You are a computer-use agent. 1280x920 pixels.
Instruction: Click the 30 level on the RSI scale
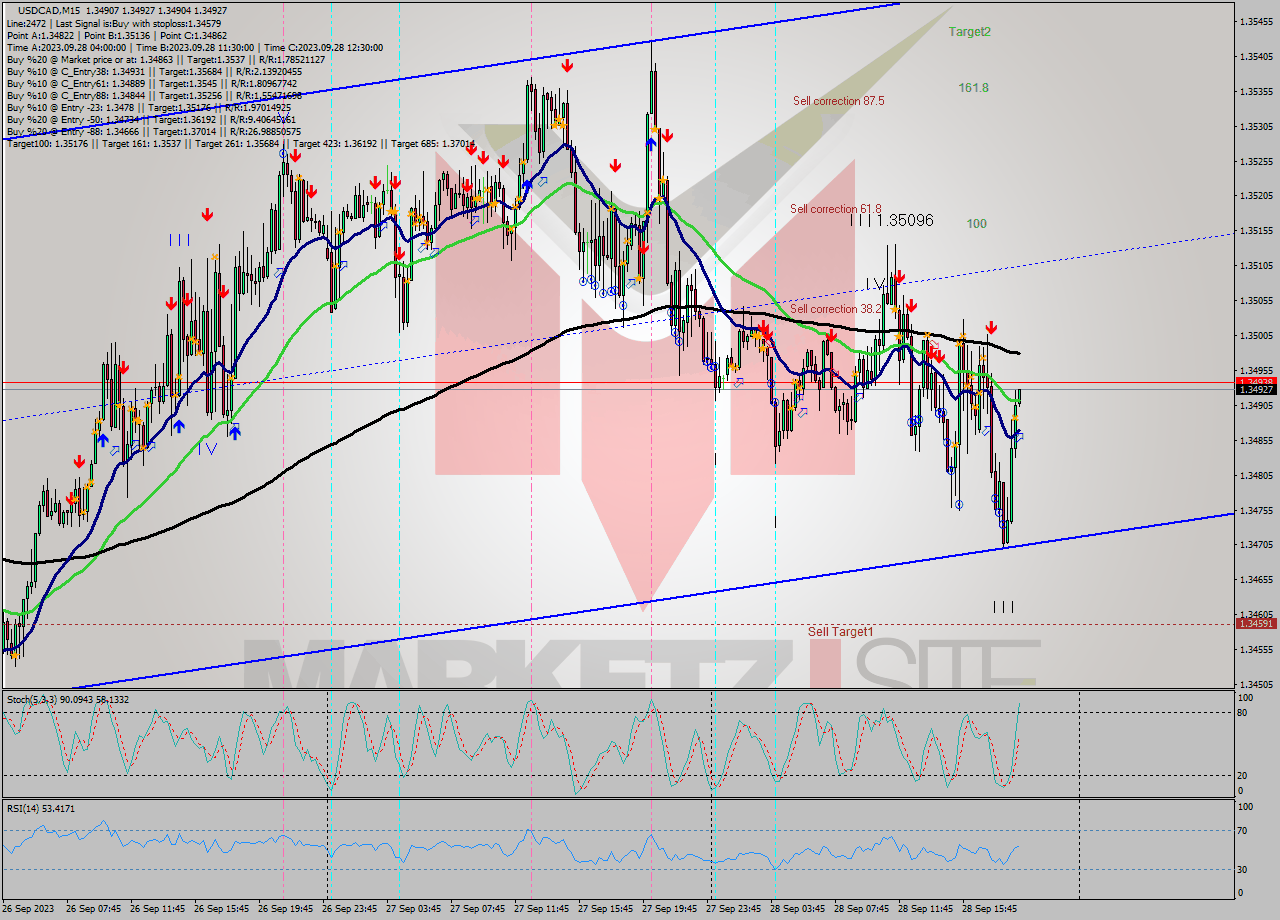pyautogui.click(x=1243, y=869)
